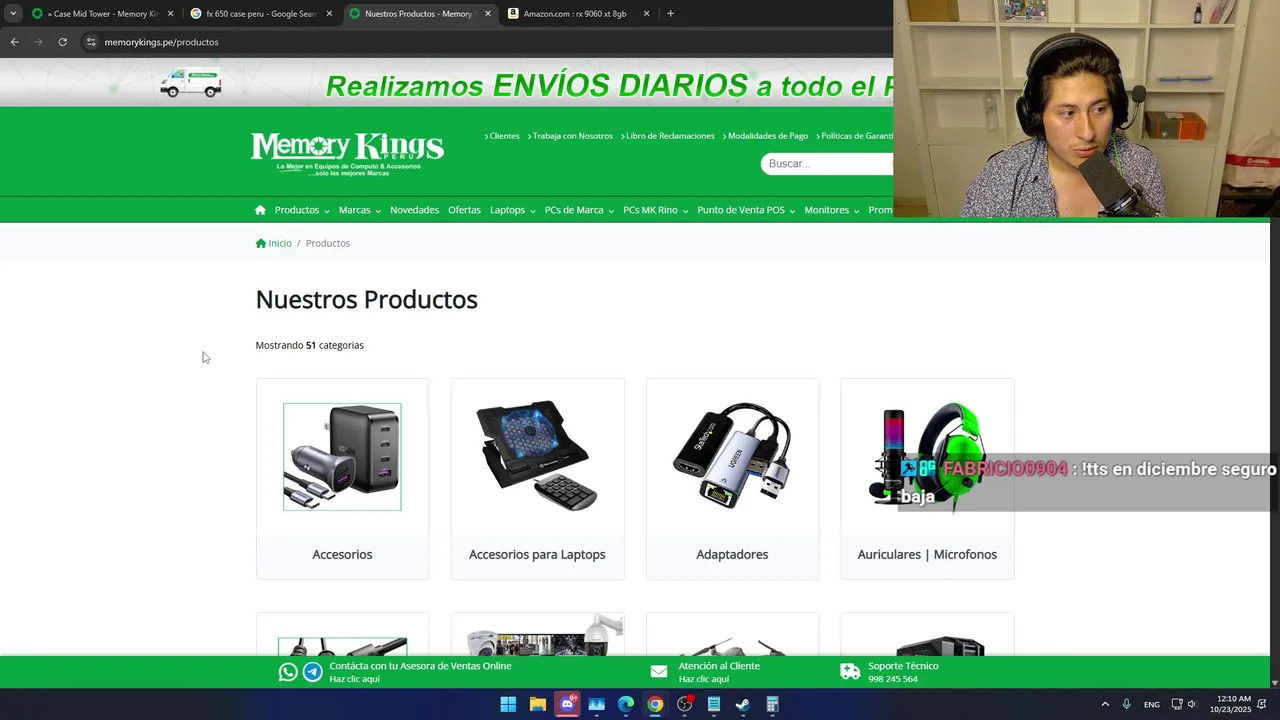Open the Accesorios category image
The width and height of the screenshot is (1280, 720).
point(342,457)
